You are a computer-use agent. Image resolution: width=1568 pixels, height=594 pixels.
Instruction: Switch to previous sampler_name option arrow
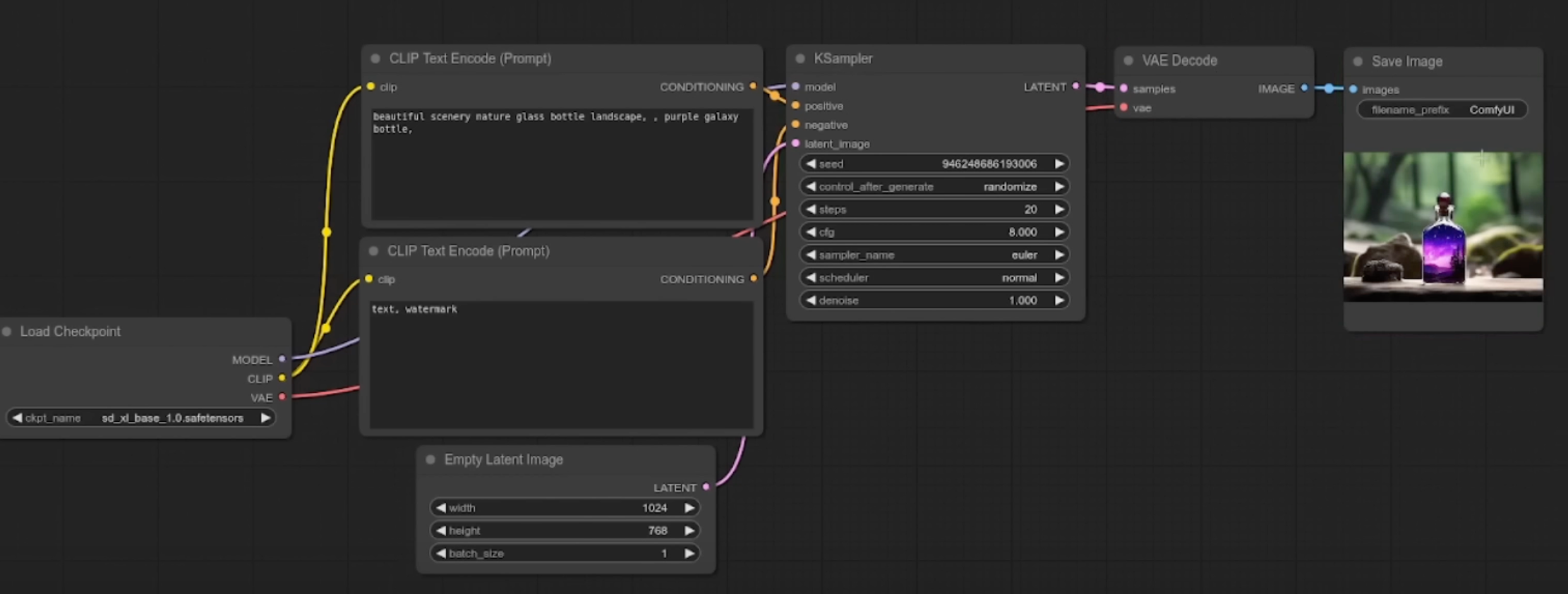coord(811,255)
